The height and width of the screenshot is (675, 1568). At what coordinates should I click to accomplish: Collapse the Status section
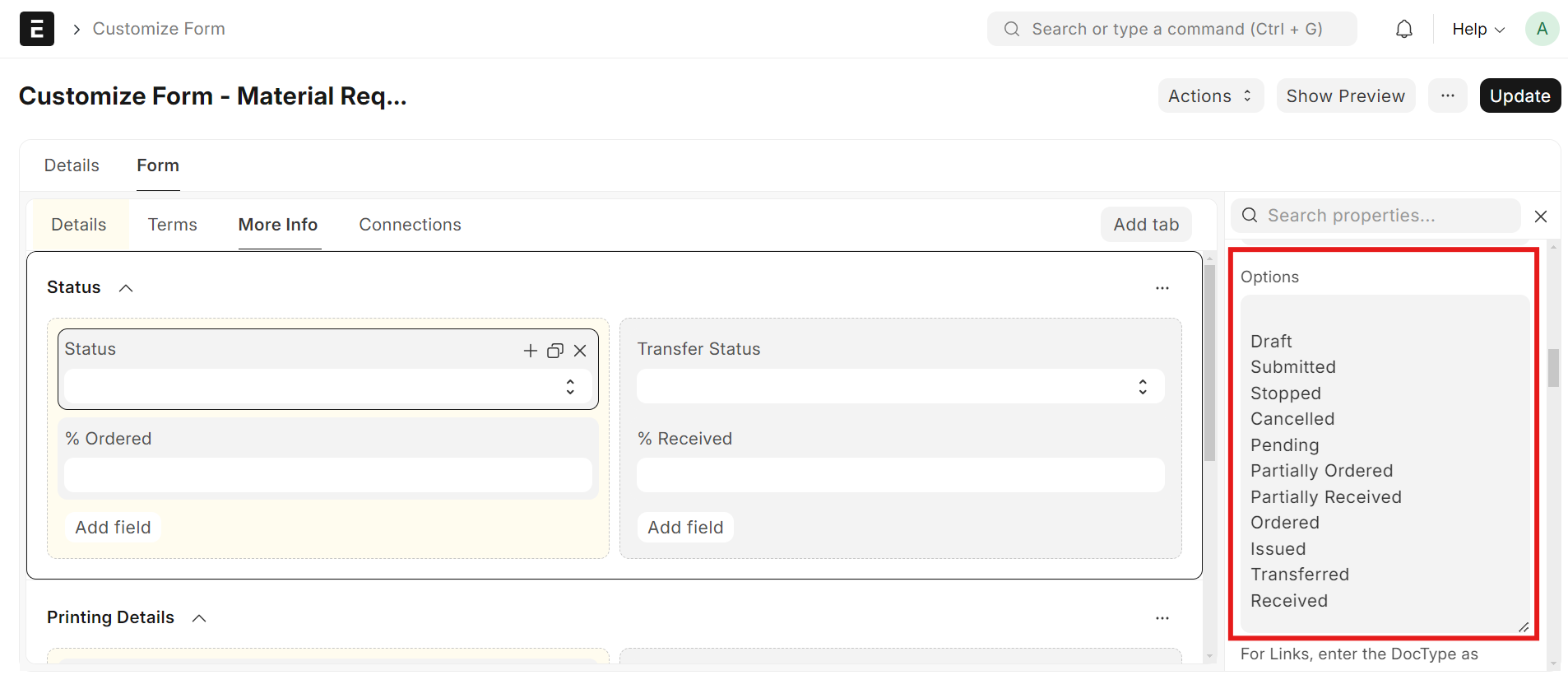126,287
